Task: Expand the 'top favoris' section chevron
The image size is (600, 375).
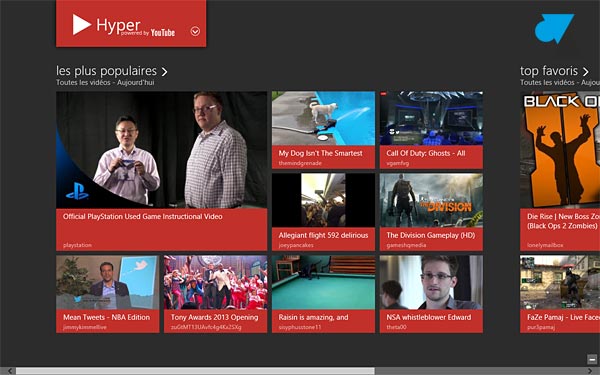Action: click(585, 72)
